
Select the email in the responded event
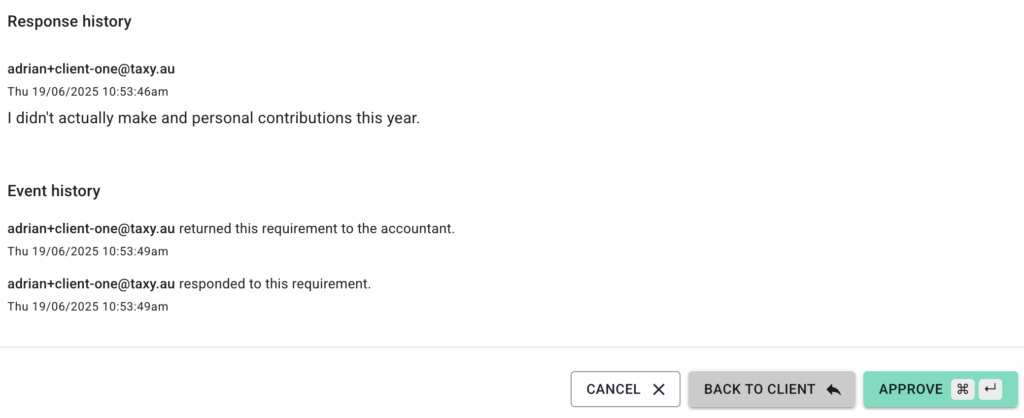[91, 283]
